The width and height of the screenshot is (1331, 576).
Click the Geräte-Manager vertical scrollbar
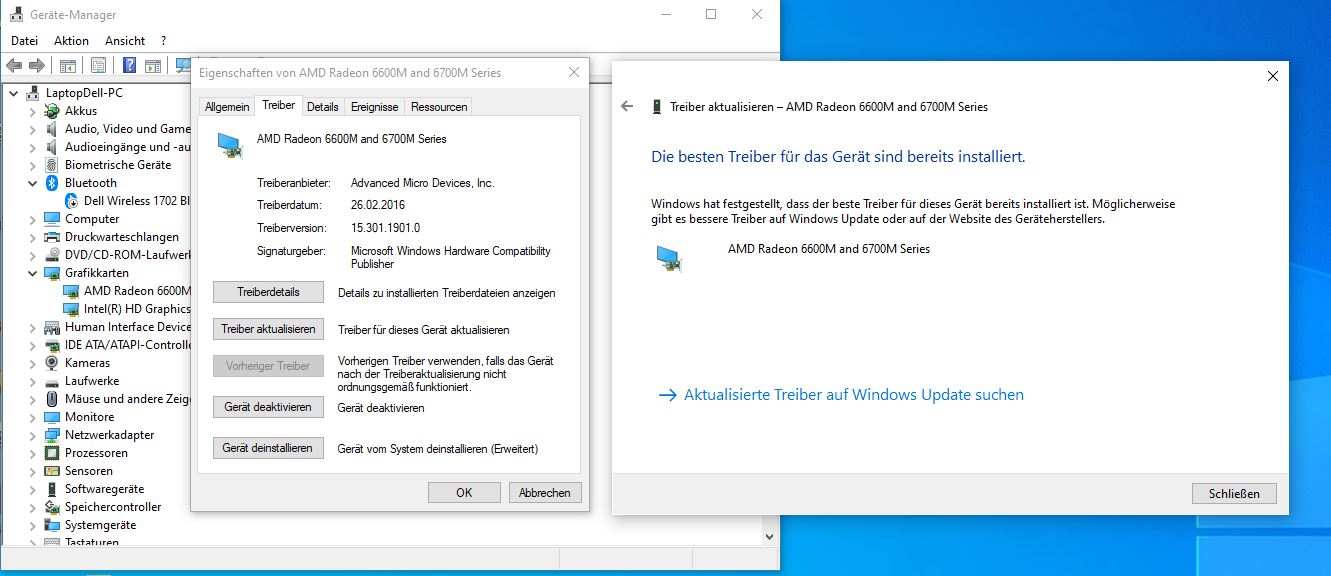tap(769, 312)
